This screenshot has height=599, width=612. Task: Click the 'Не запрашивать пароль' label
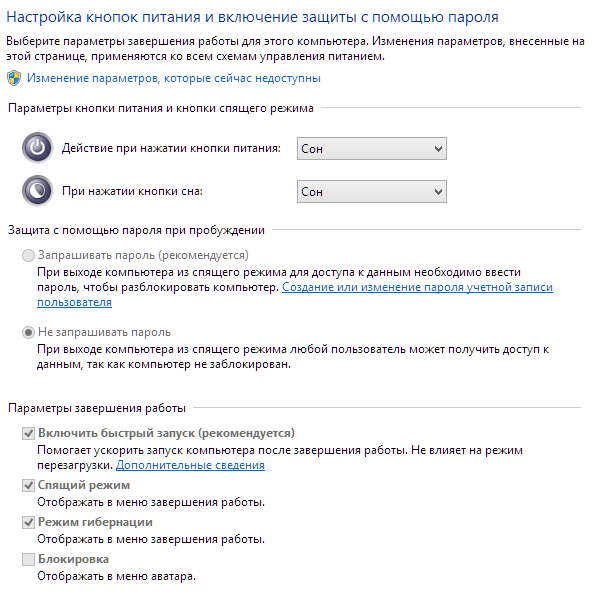click(x=104, y=332)
